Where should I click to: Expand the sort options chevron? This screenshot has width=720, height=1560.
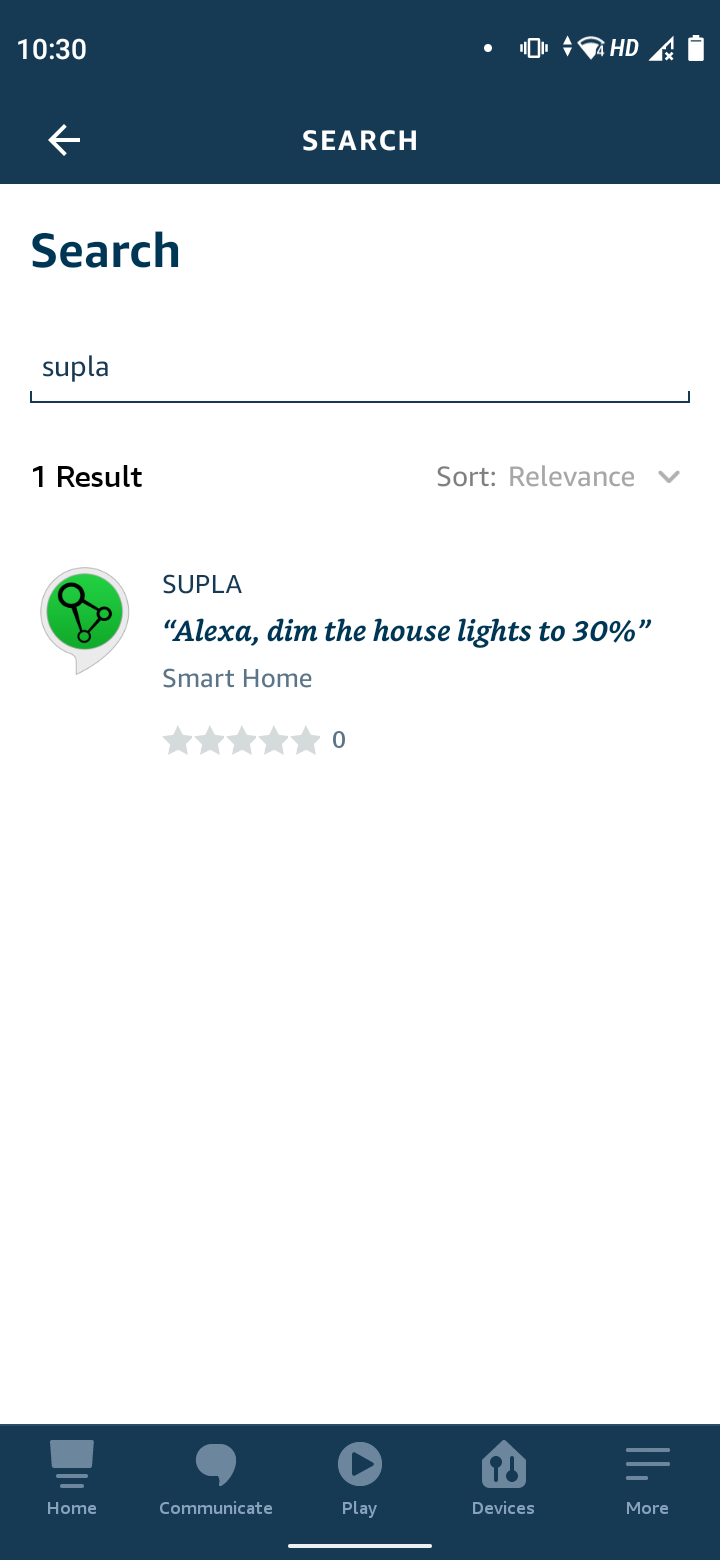(x=668, y=477)
